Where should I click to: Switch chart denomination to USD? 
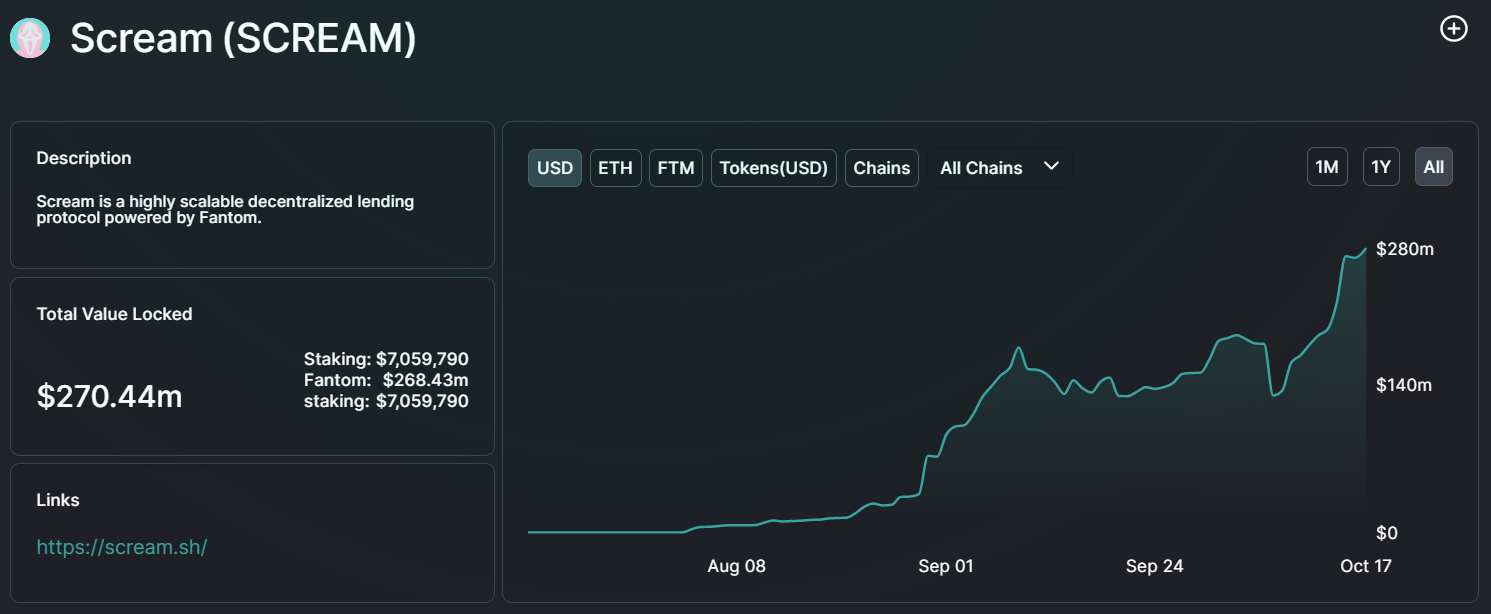[x=555, y=168]
